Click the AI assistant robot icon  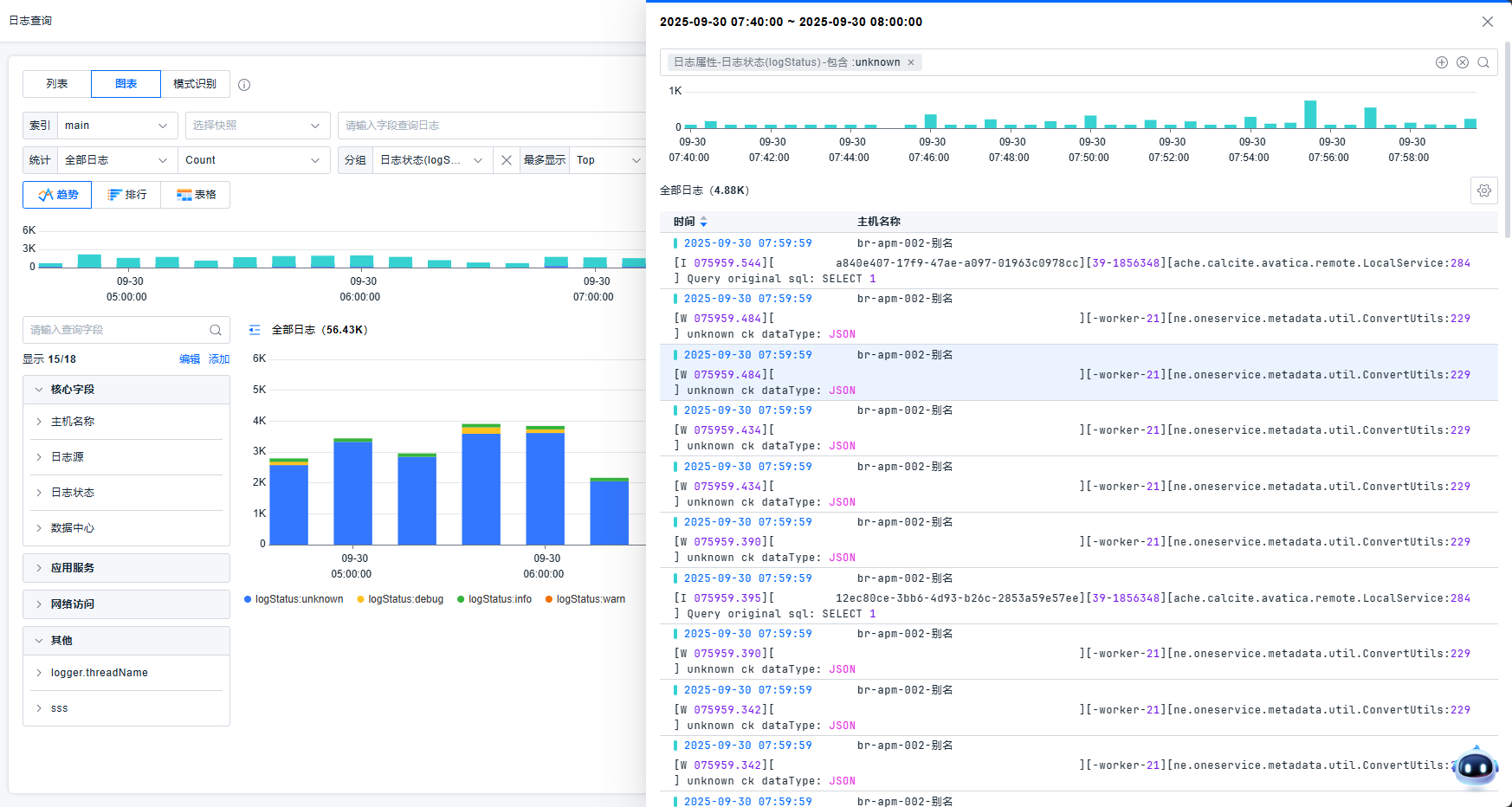(x=1475, y=766)
